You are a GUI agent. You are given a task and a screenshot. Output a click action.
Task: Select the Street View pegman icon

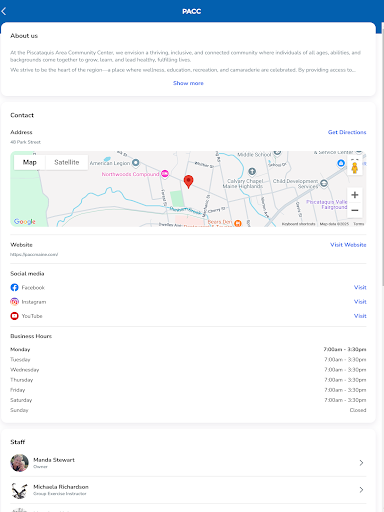[355, 166]
